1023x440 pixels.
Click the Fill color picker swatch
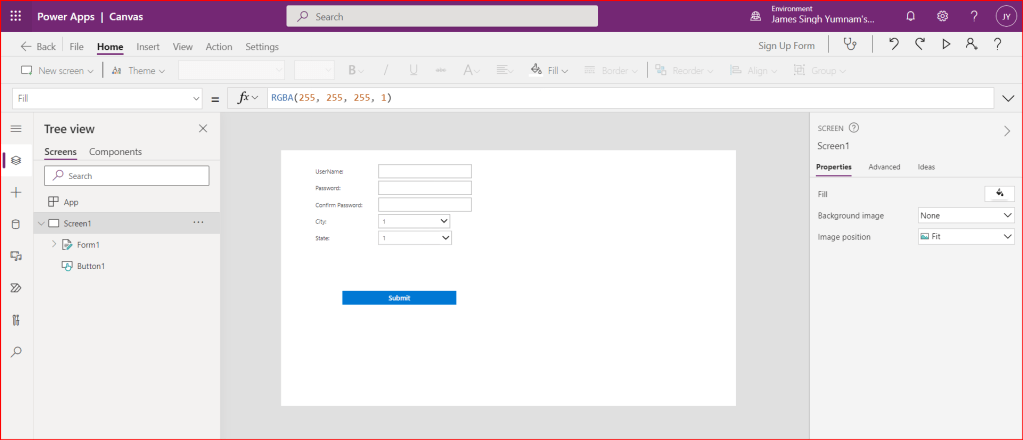coord(999,194)
